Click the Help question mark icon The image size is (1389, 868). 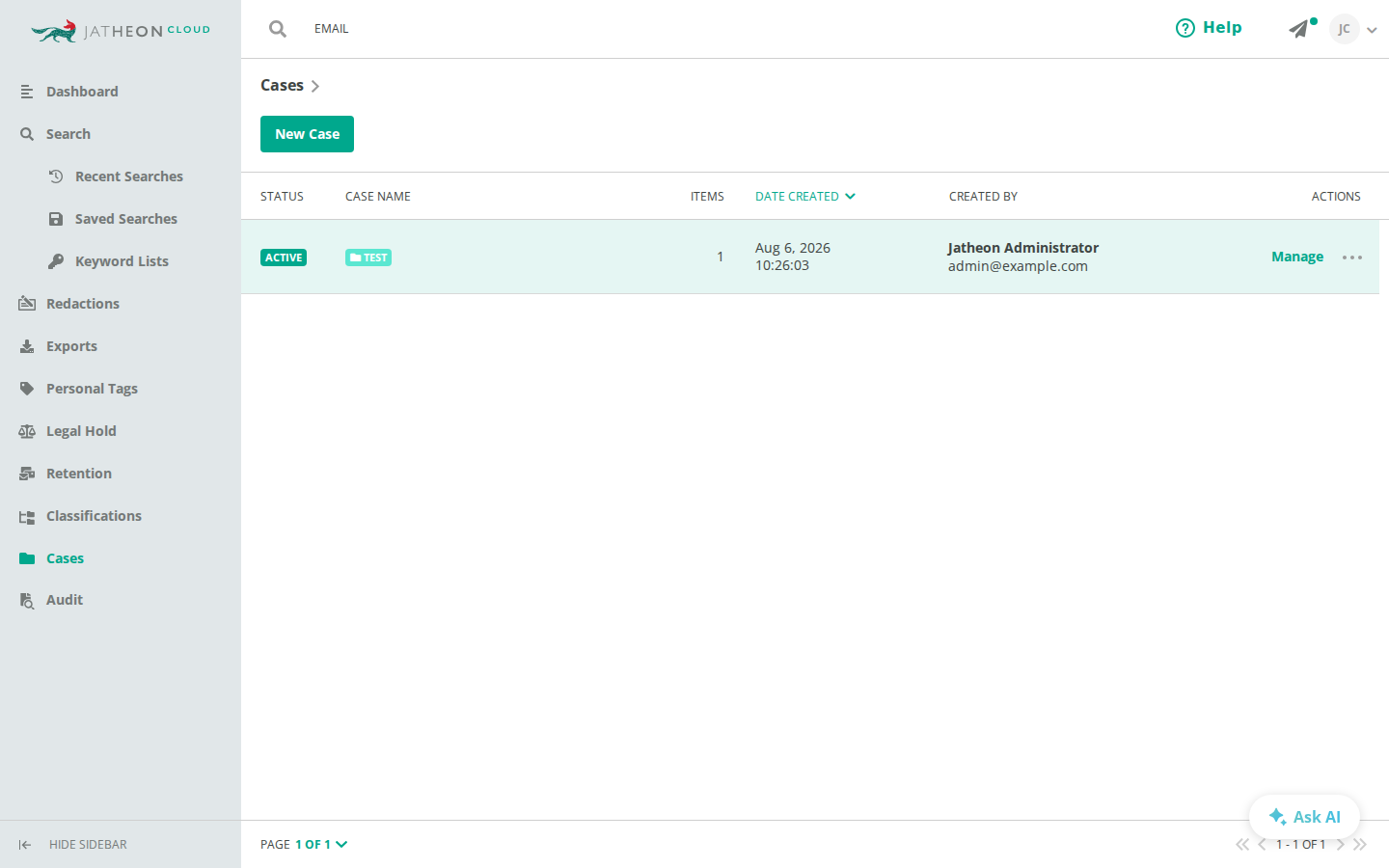pyautogui.click(x=1185, y=28)
